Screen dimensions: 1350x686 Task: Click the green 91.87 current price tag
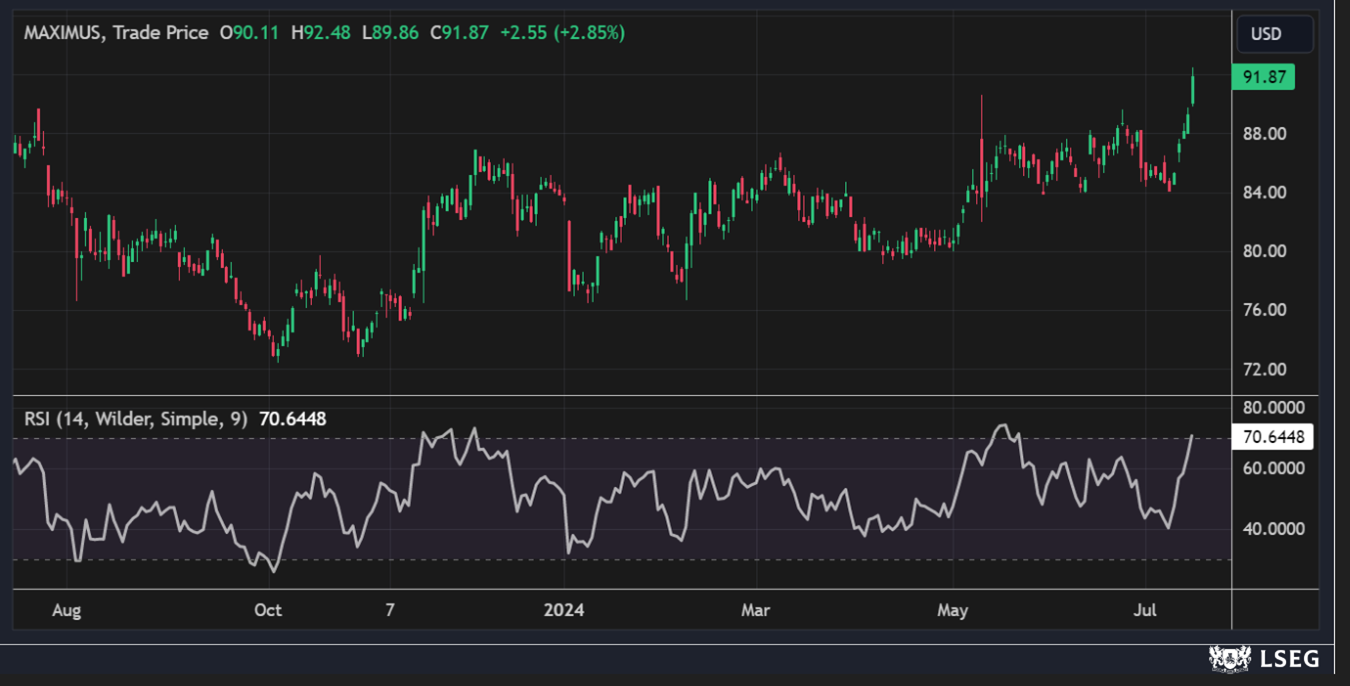(1263, 77)
